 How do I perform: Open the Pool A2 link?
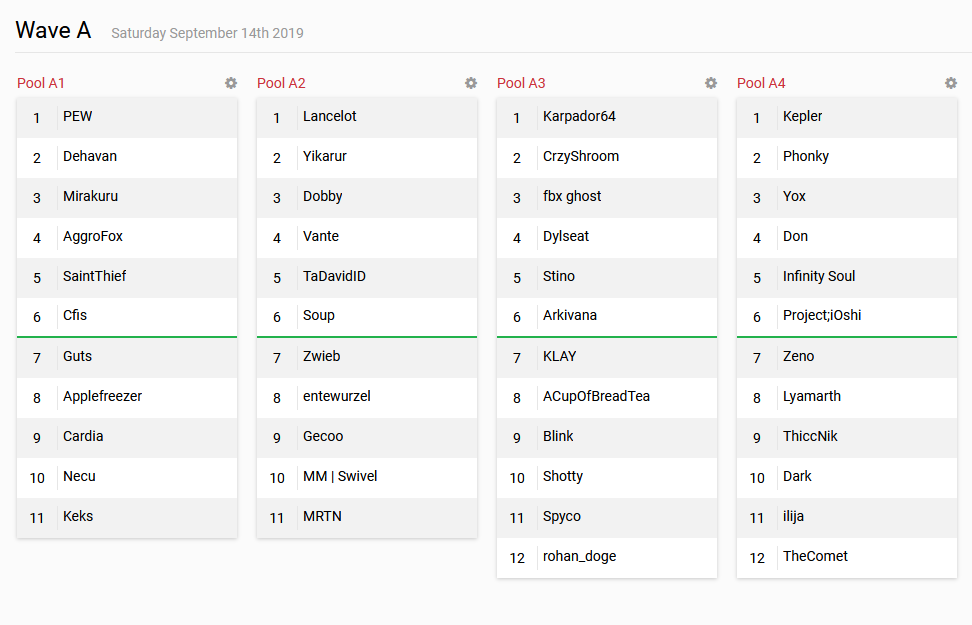(x=281, y=83)
